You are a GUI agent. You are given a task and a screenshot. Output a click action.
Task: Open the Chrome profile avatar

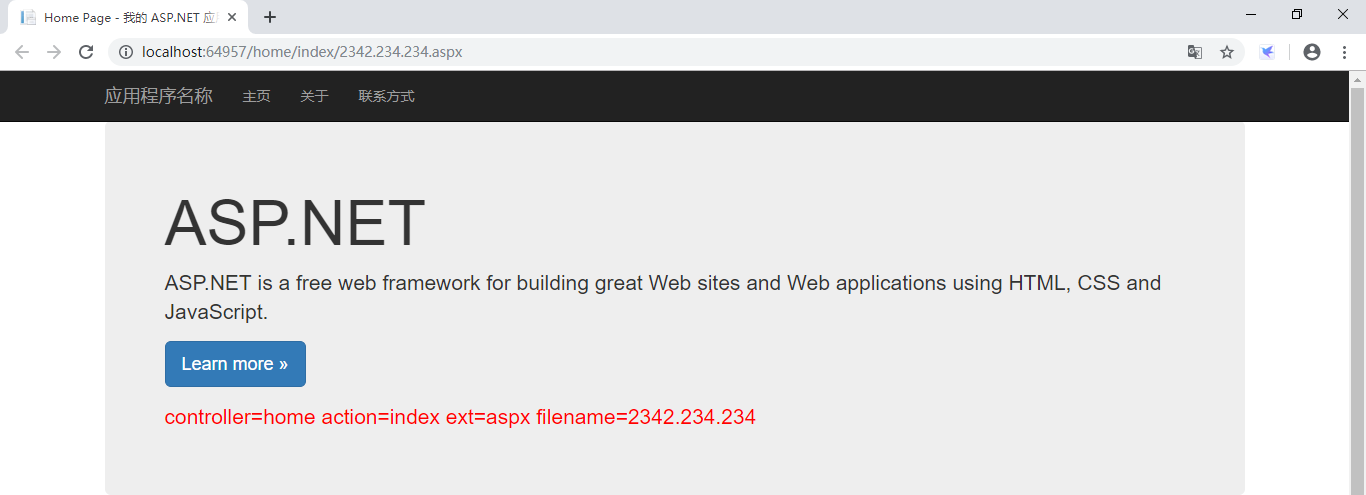pyautogui.click(x=1312, y=52)
